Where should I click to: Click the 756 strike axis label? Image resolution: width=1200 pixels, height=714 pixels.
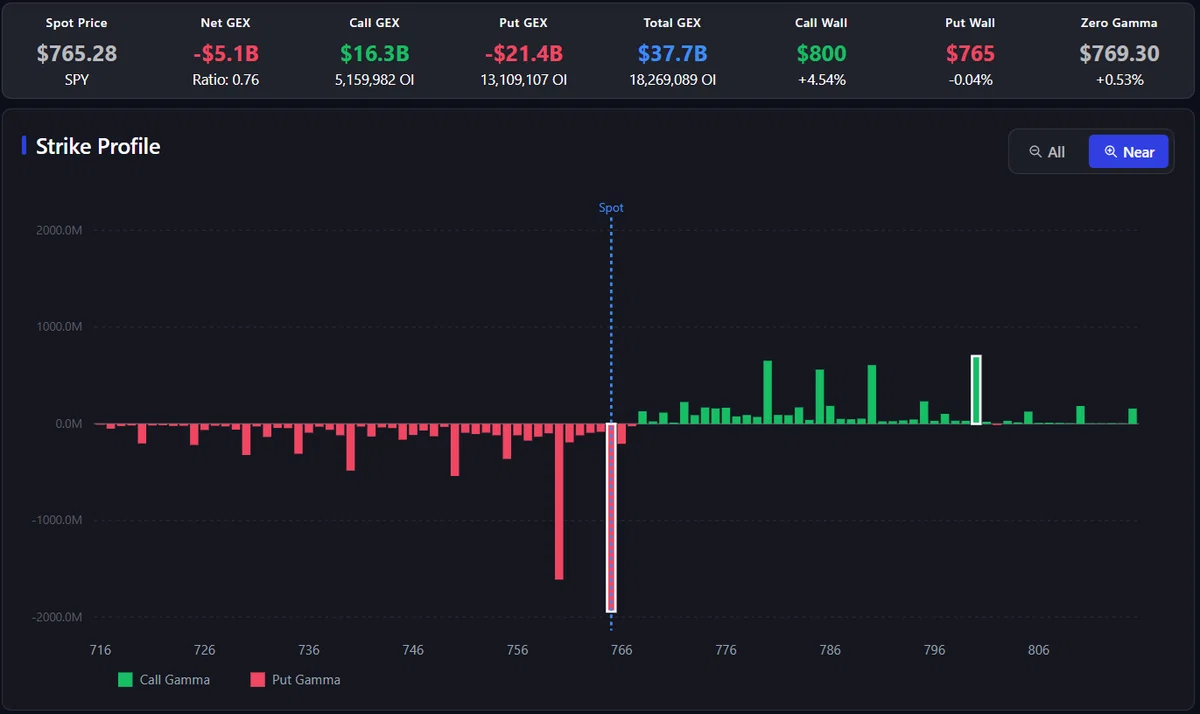(517, 650)
